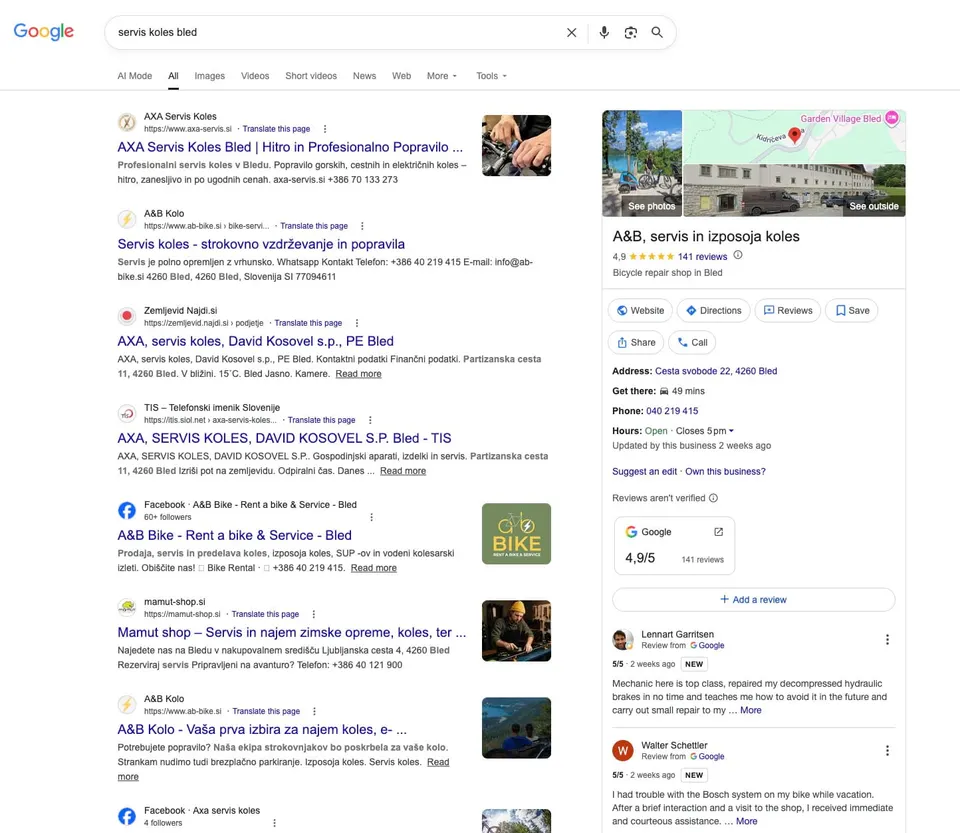The width and height of the screenshot is (960, 833).
Task: Open the Tools dropdown
Action: (x=492, y=76)
